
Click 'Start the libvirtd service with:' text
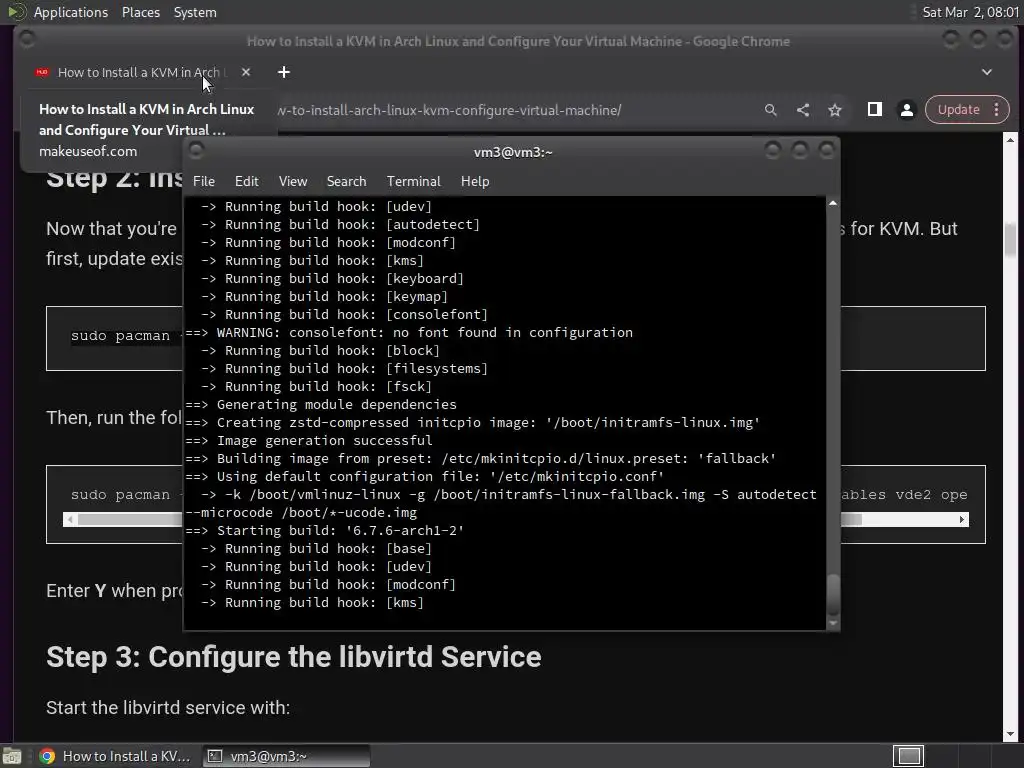click(x=168, y=707)
